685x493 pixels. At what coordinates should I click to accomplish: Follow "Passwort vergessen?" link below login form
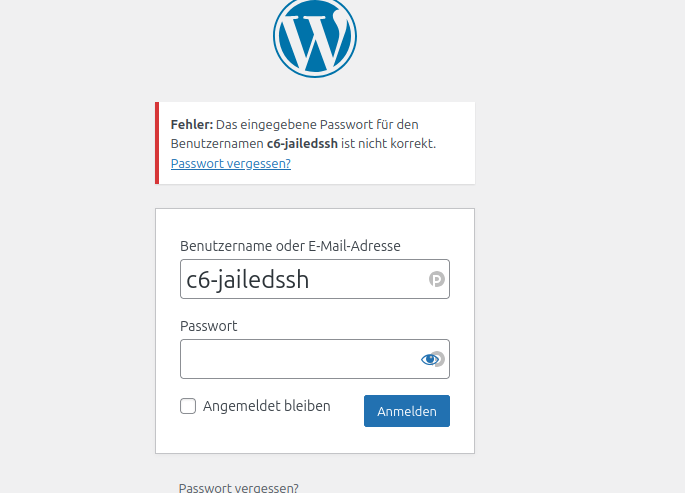[238, 488]
